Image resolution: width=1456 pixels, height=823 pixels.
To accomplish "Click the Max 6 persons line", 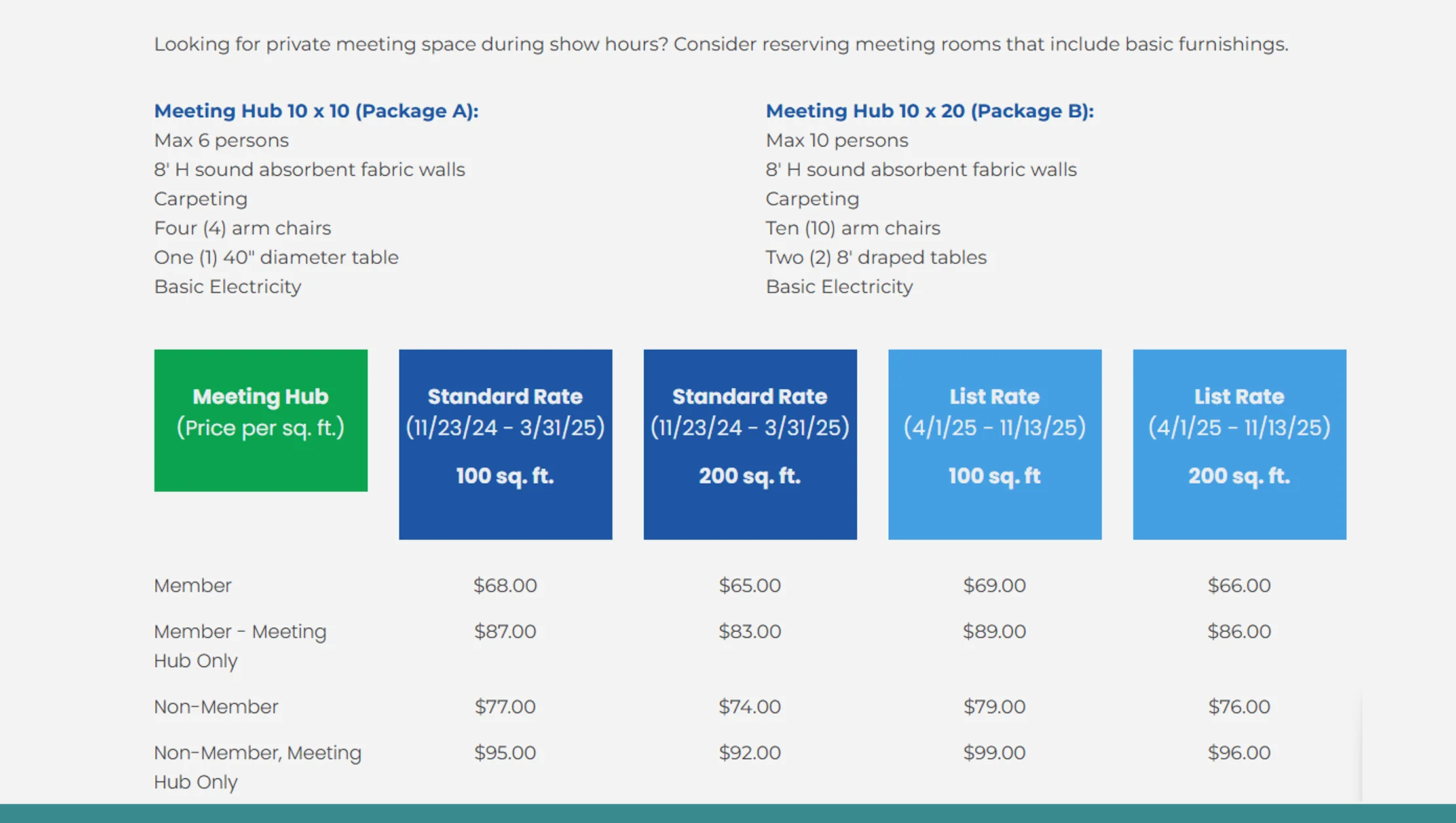I will point(221,140).
